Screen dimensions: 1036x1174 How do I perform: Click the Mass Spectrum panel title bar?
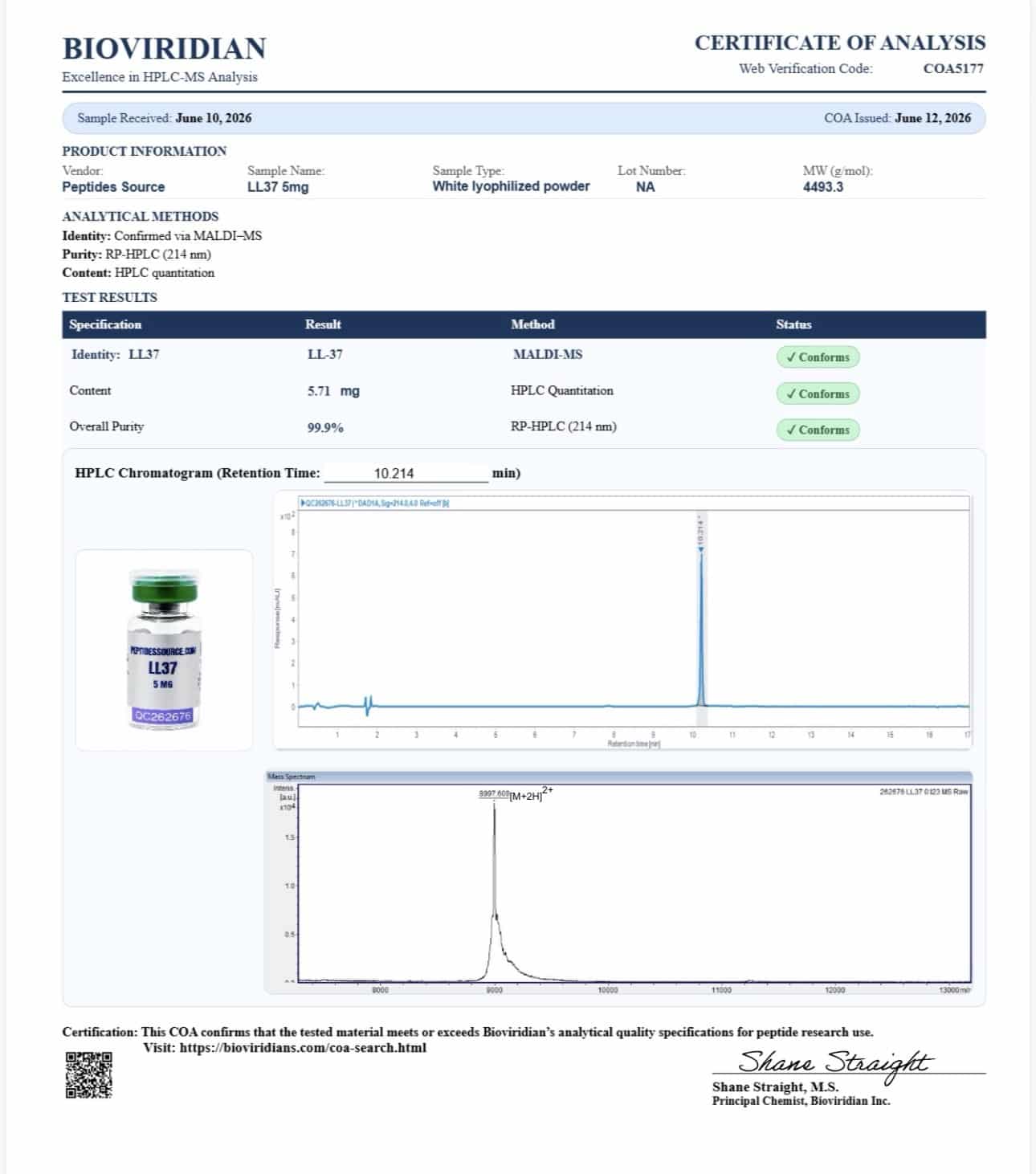coord(618,777)
